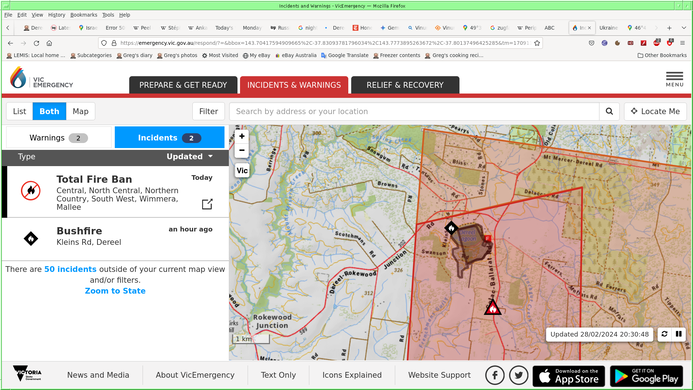
Task: Click the map refresh icon
Action: (x=664, y=334)
